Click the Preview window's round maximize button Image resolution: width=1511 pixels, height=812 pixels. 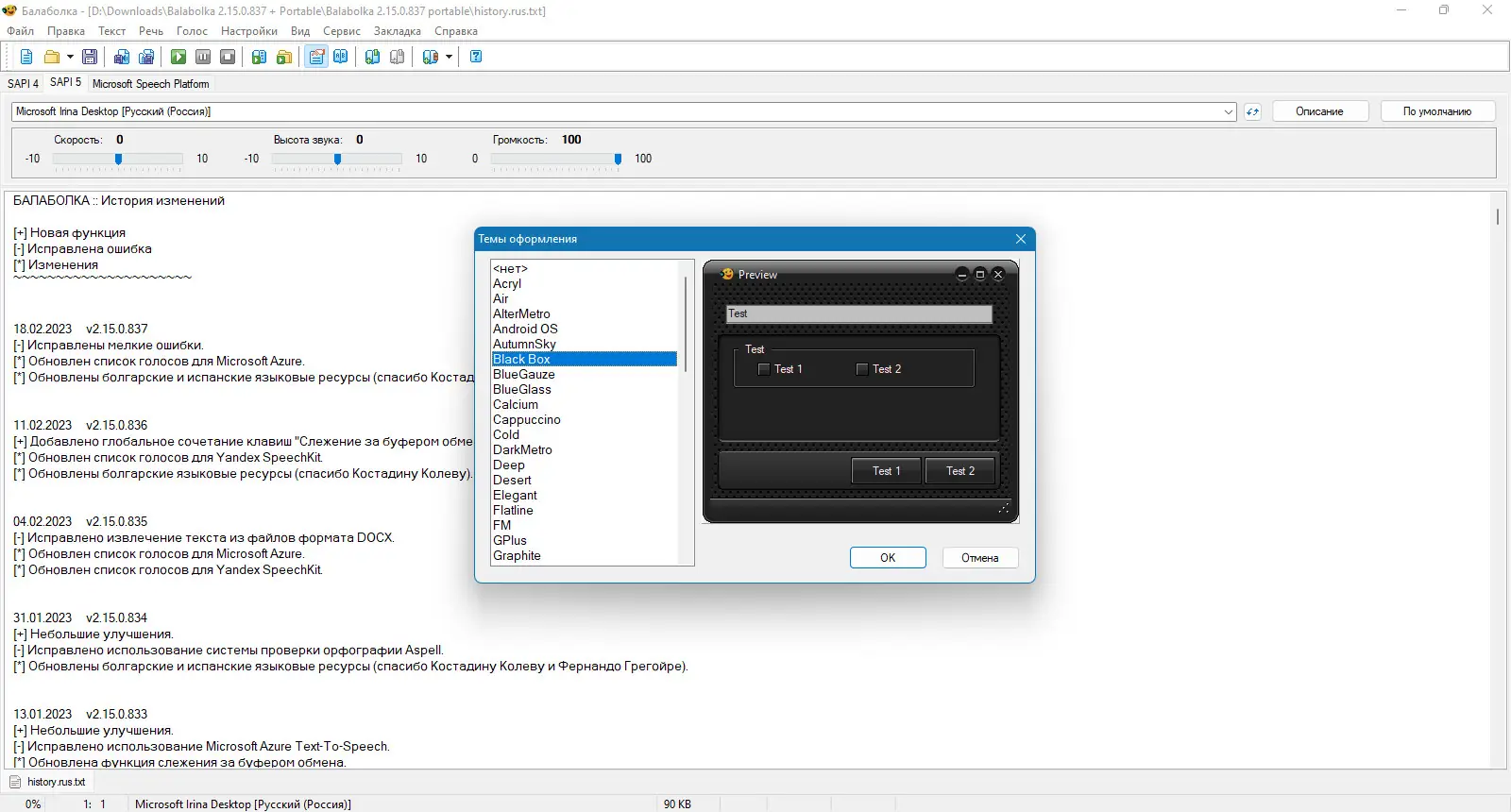tap(979, 274)
